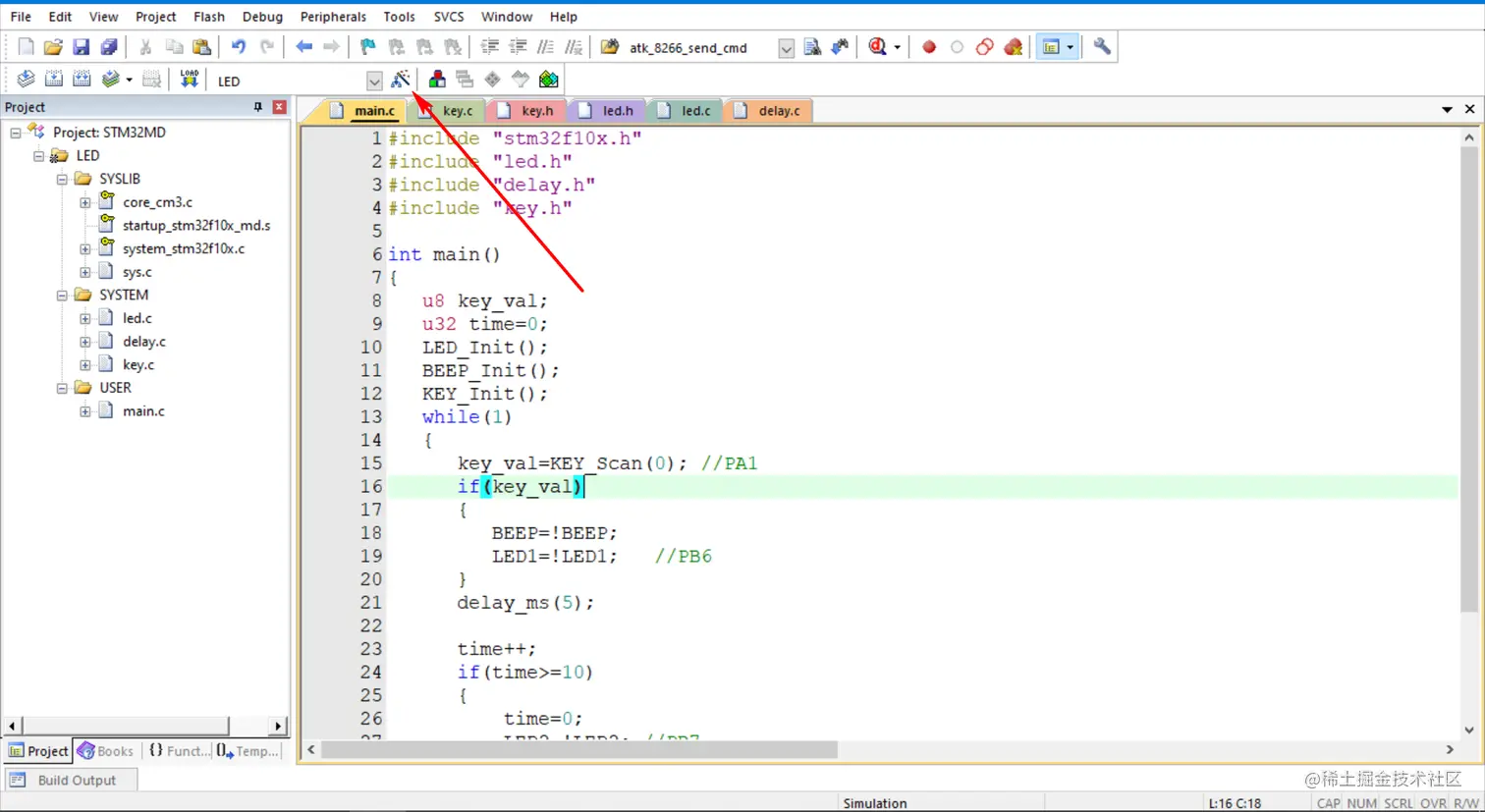
Task: Open Options for Target magic wand
Action: coord(401,80)
